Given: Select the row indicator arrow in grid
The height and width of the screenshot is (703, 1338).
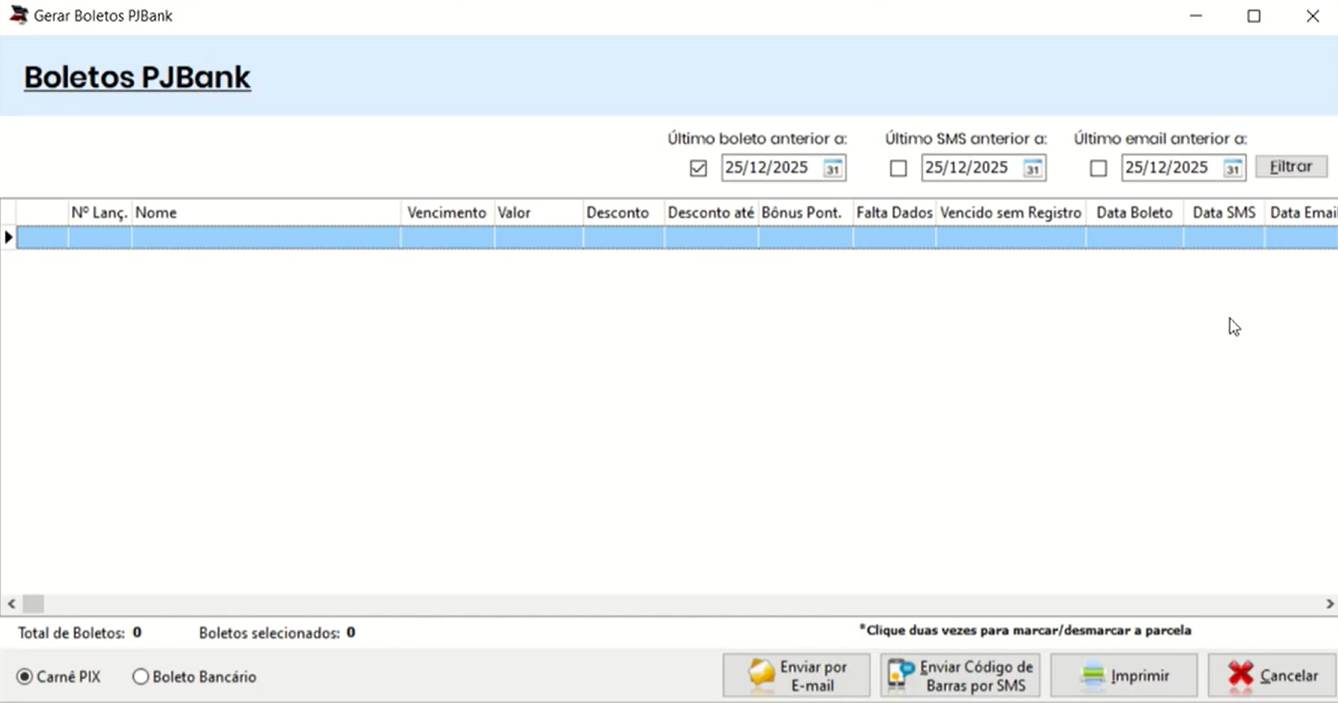Looking at the screenshot, I should [x=8, y=237].
